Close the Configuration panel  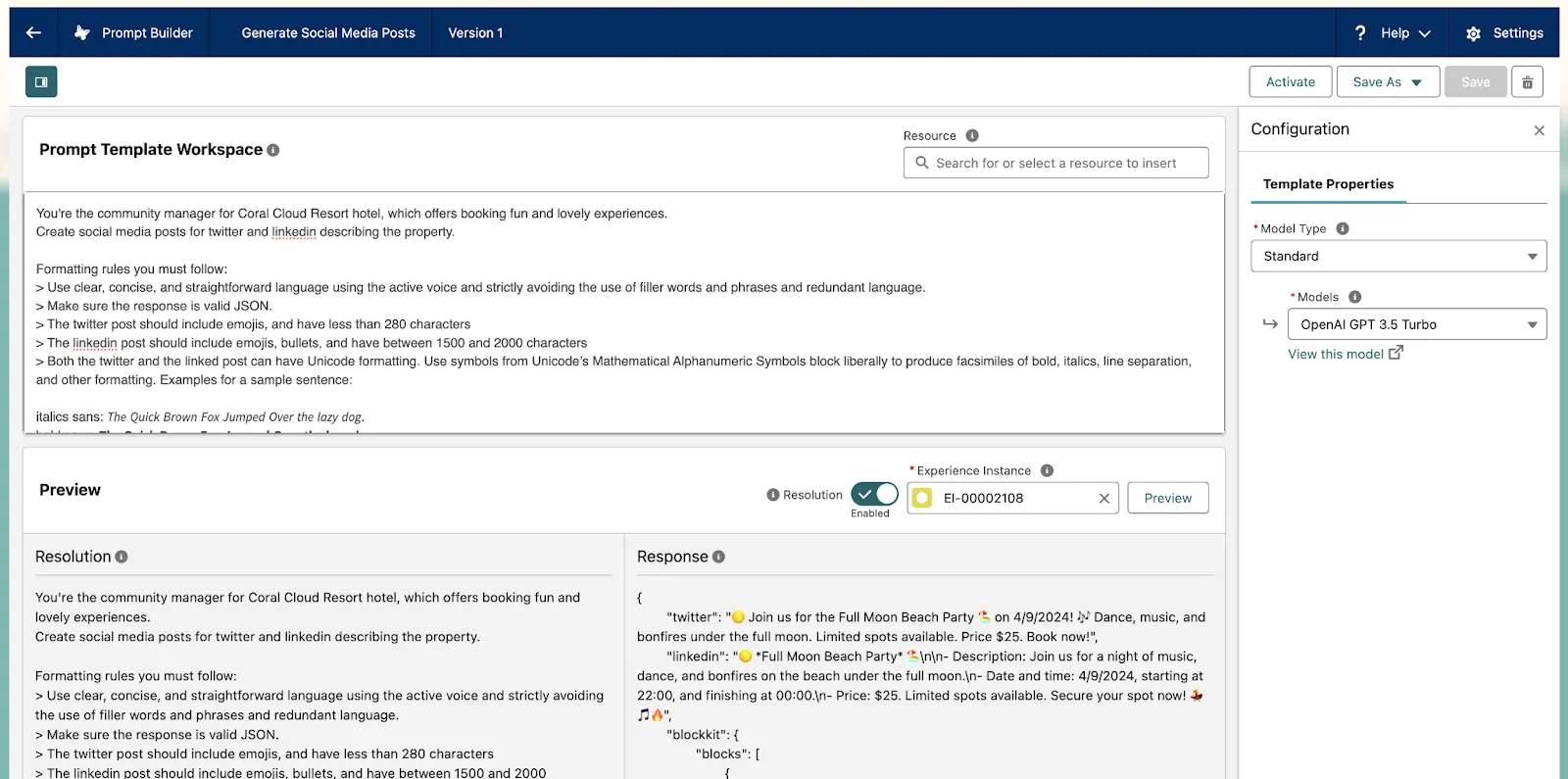(x=1539, y=130)
